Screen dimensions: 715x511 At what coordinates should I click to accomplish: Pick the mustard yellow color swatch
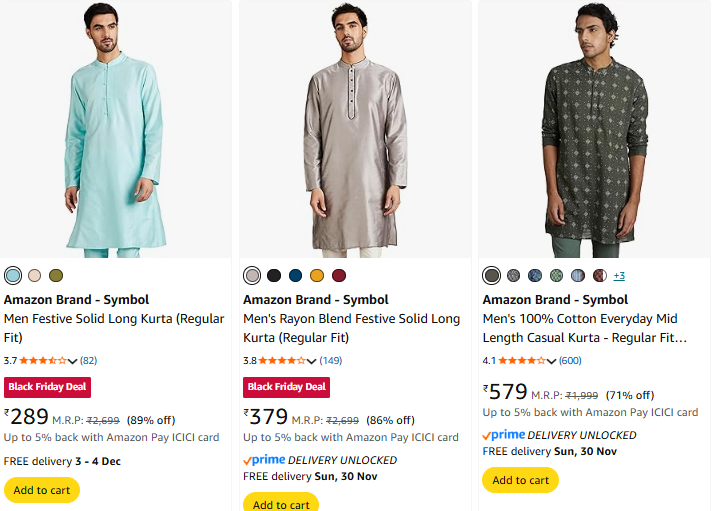(x=317, y=275)
